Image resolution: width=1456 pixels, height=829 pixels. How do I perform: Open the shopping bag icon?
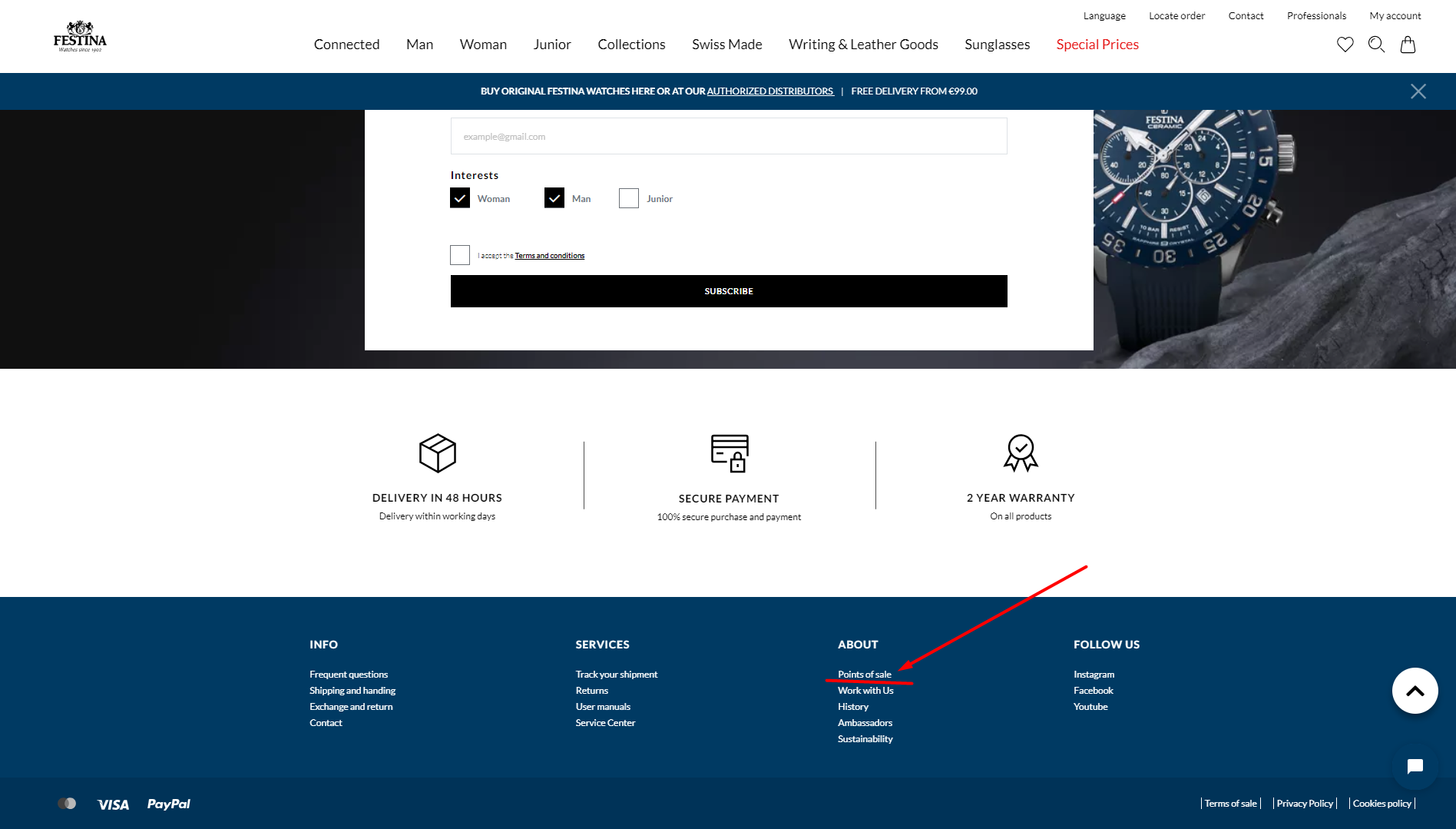pyautogui.click(x=1408, y=45)
